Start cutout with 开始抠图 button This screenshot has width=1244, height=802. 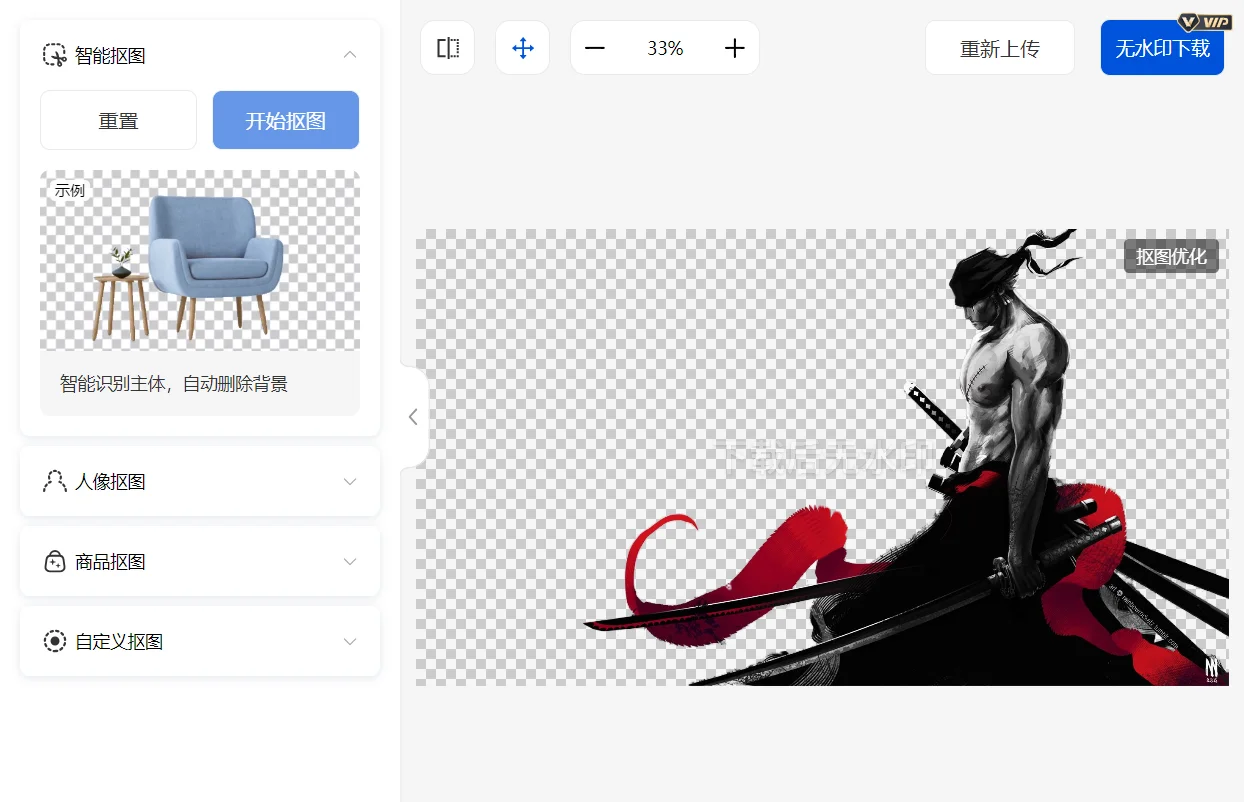(x=286, y=120)
